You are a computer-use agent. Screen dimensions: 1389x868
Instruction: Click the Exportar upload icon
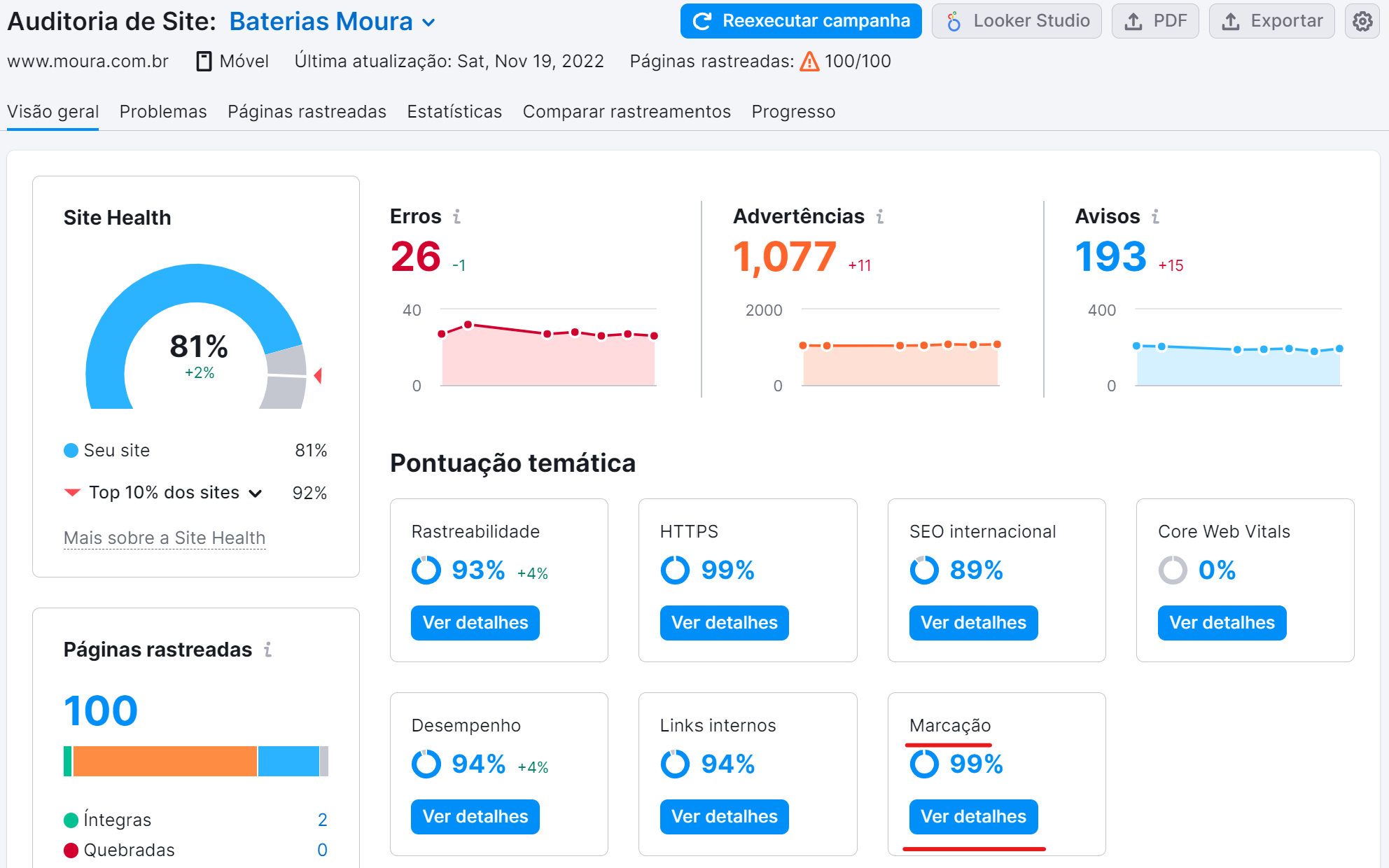coord(1230,21)
